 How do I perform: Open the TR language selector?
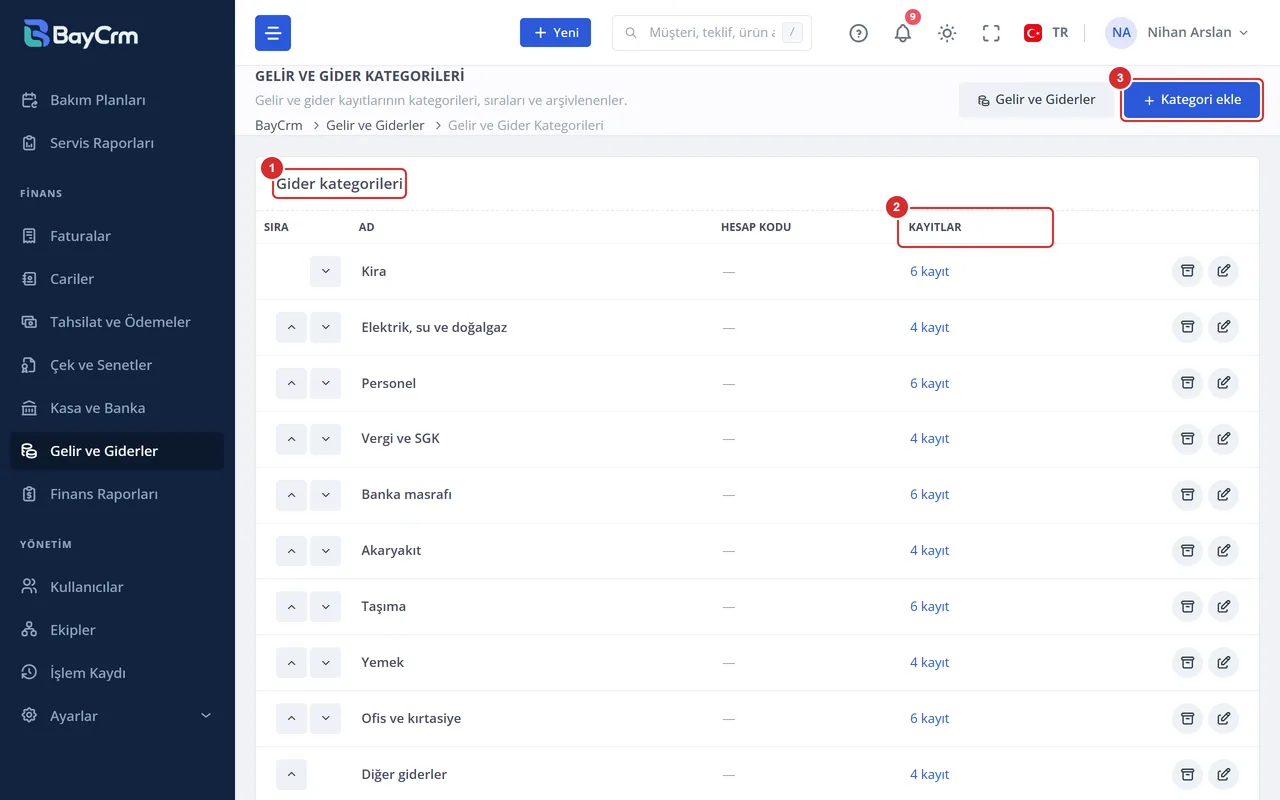[1046, 33]
